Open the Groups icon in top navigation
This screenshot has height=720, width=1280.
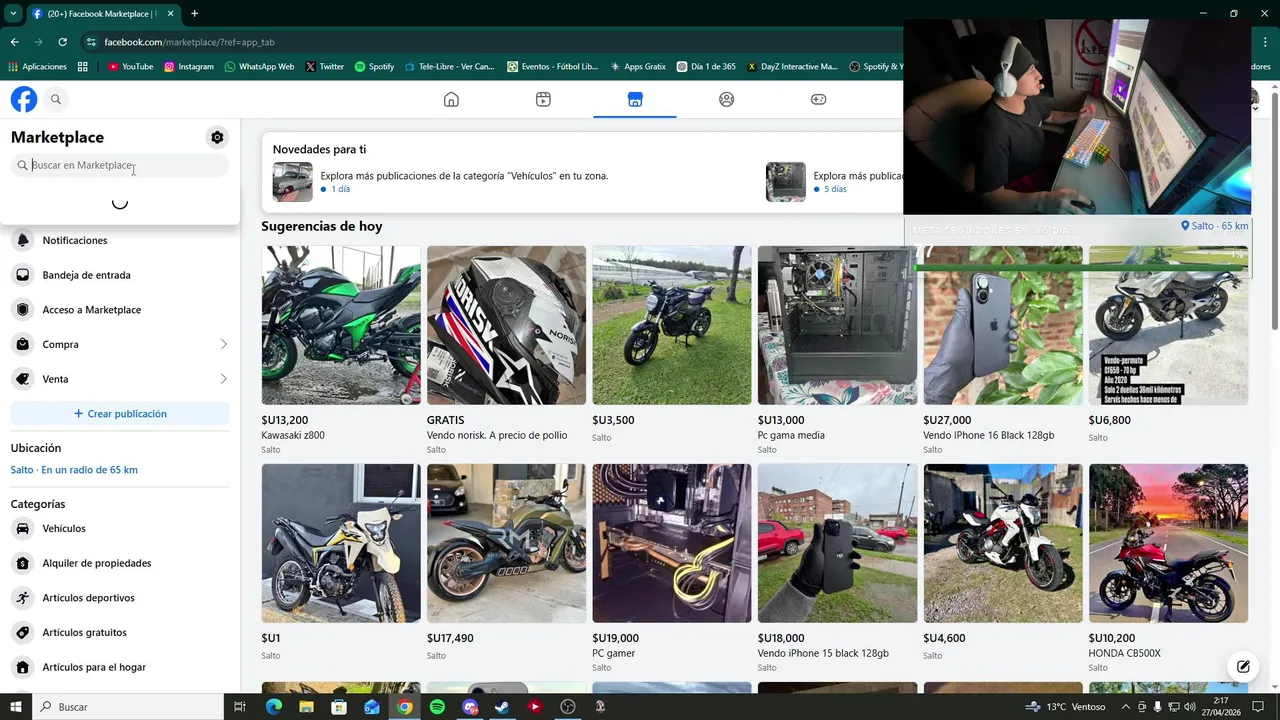click(727, 99)
